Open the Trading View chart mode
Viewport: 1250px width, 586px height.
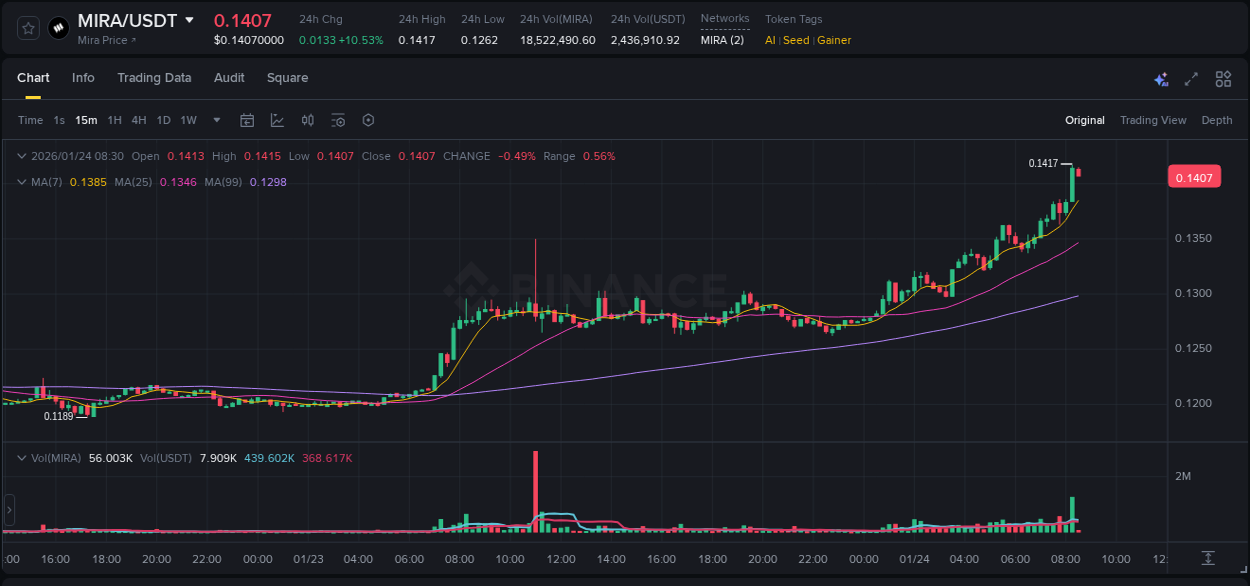(x=1153, y=120)
